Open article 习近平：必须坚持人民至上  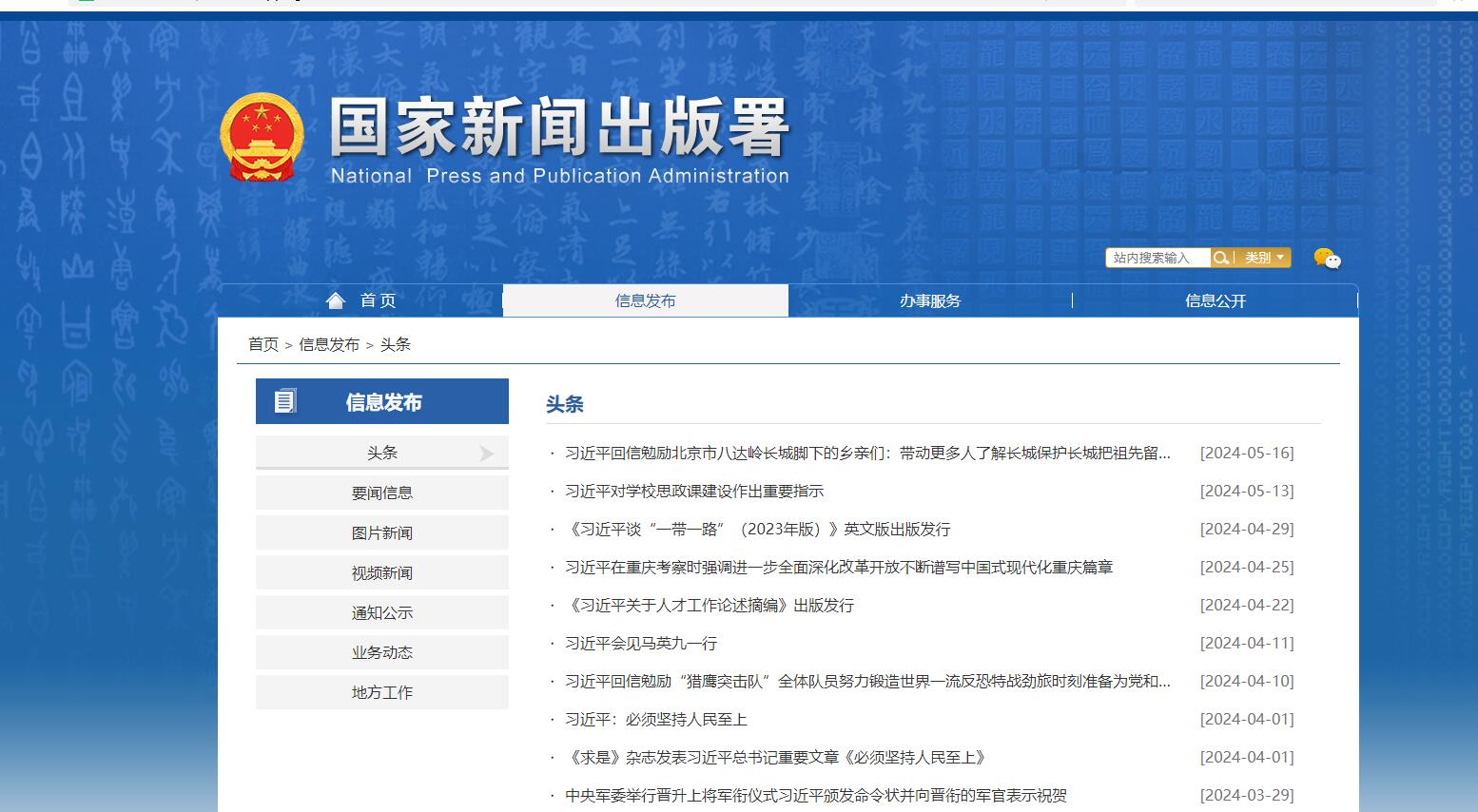(656, 719)
